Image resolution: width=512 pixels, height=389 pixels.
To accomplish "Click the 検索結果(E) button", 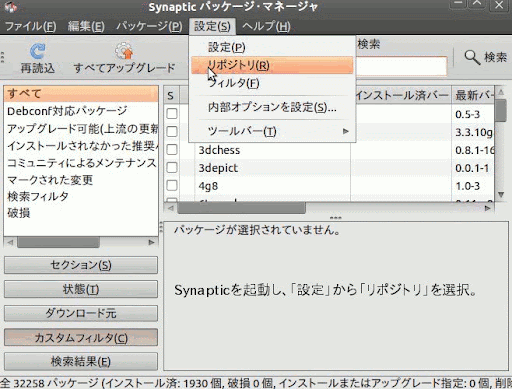I will coord(81,362).
